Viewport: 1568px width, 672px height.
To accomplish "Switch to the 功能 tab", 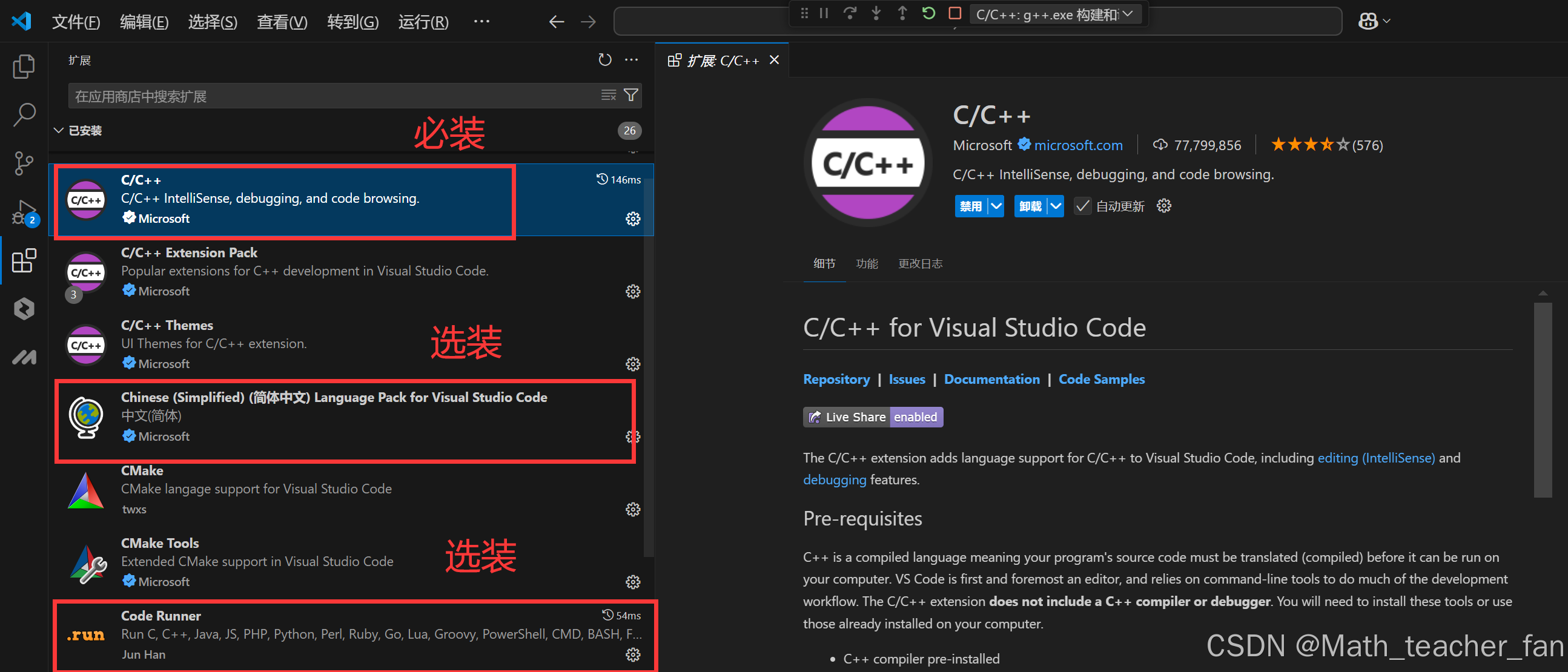I will coord(867,263).
